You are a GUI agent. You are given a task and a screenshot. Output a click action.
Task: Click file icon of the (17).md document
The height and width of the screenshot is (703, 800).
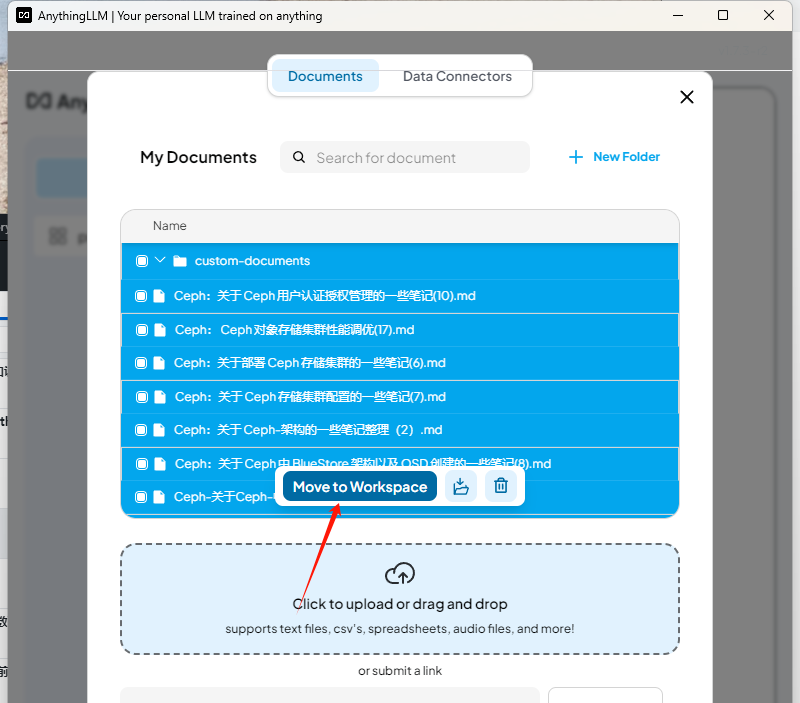tap(160, 330)
